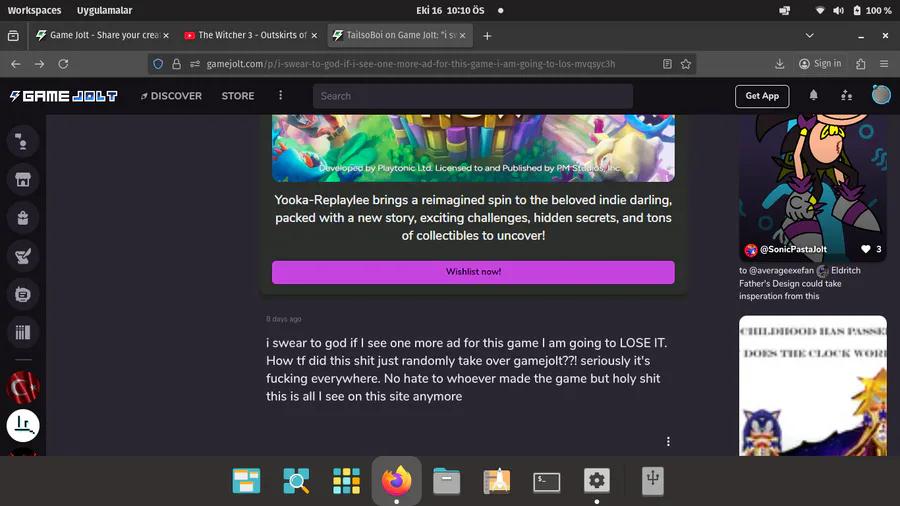Launch the workspaces dock icon
The height and width of the screenshot is (506, 900).
coord(246,481)
